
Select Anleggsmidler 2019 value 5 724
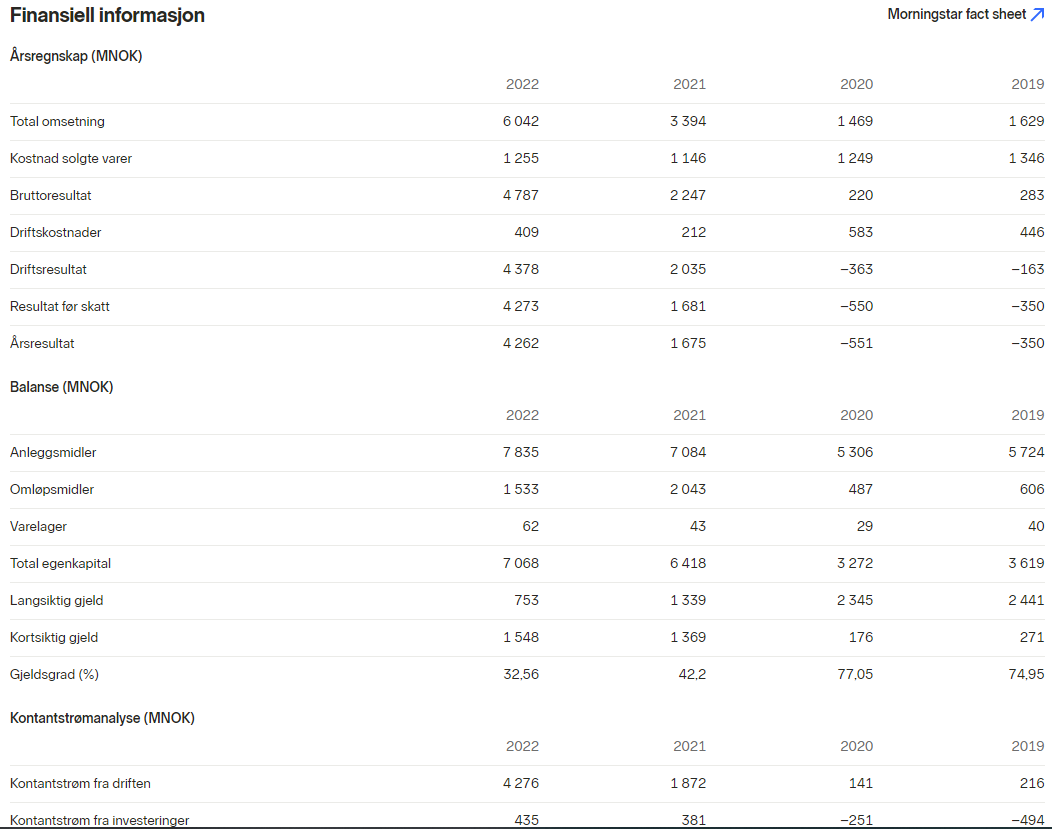coord(1027,452)
